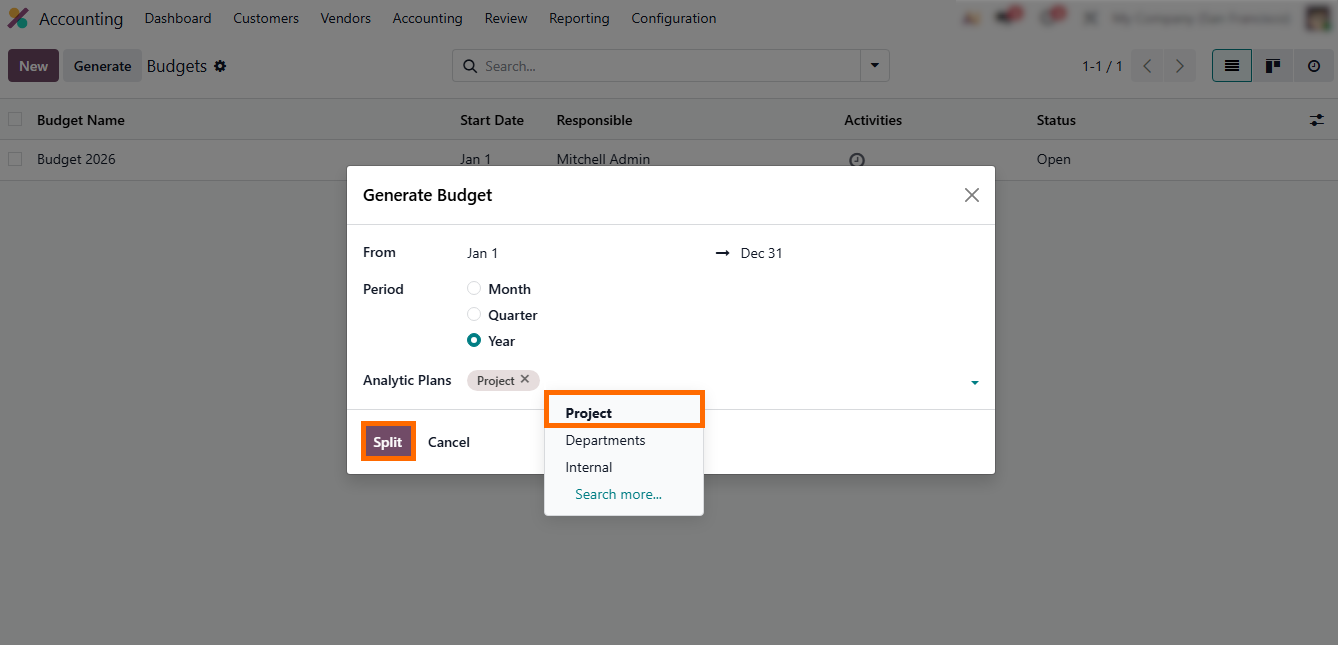The width and height of the screenshot is (1338, 645).
Task: Click the Search more... link
Action: tap(618, 494)
